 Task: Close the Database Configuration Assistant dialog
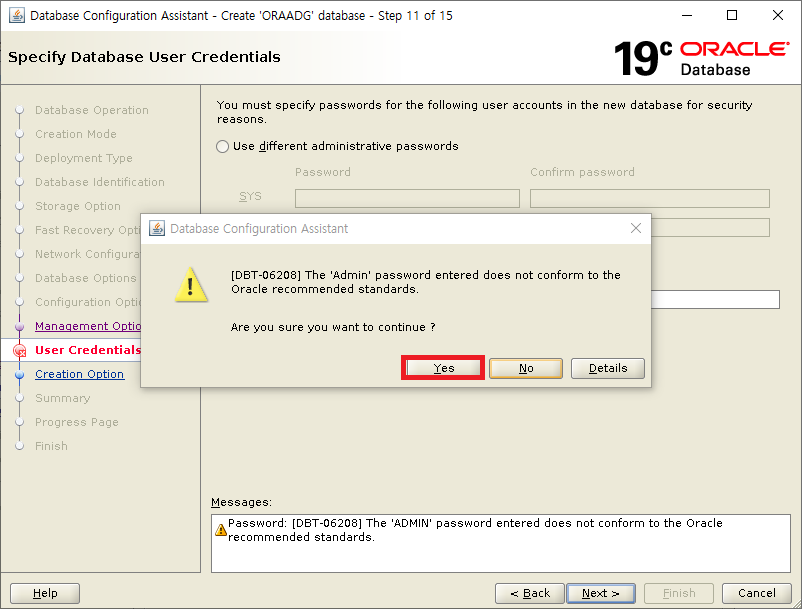click(x=636, y=228)
